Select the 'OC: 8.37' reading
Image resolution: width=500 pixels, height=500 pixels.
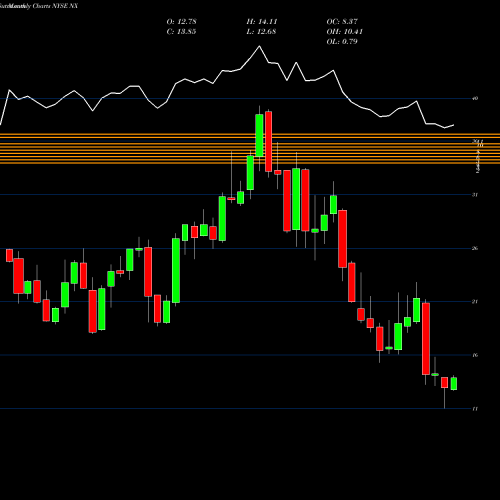[x=342, y=22]
